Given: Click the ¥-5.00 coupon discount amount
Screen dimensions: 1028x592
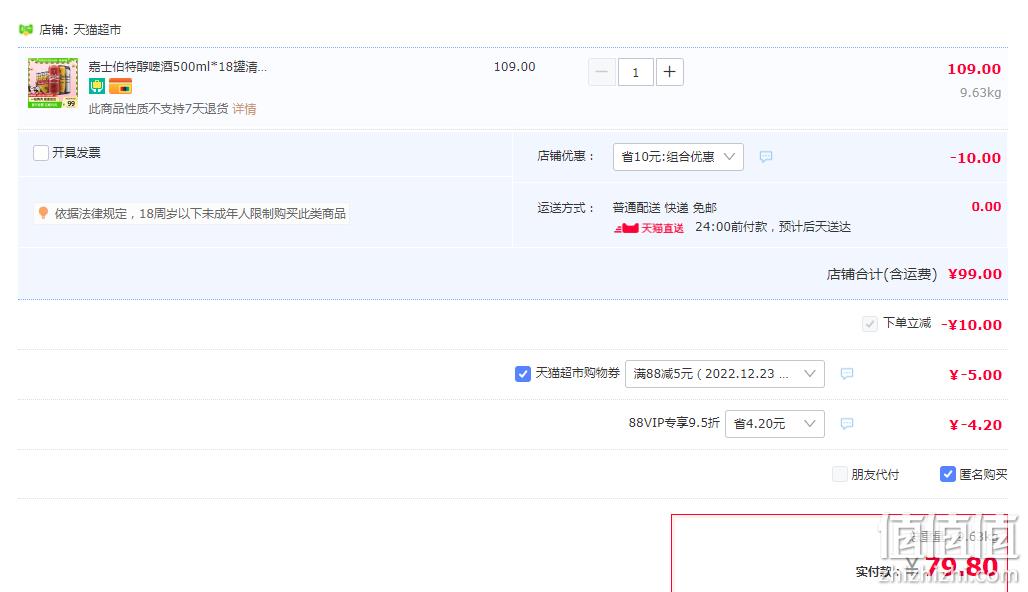Looking at the screenshot, I should [976, 375].
